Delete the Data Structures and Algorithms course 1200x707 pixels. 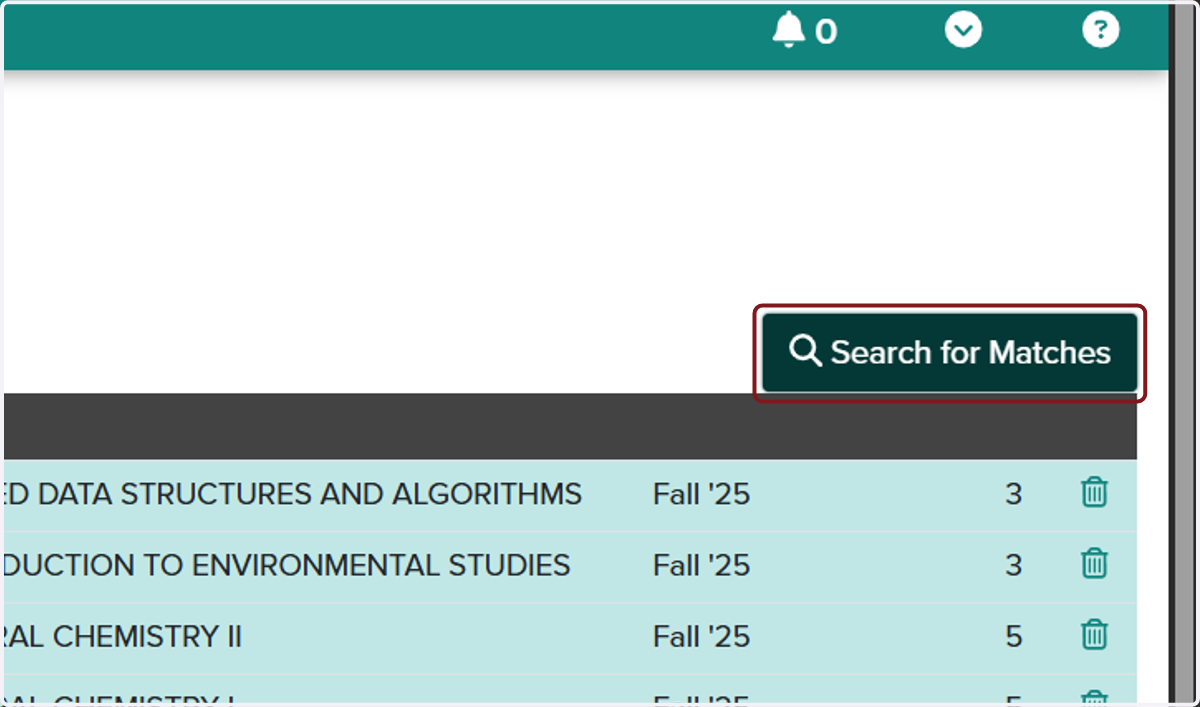(1095, 493)
